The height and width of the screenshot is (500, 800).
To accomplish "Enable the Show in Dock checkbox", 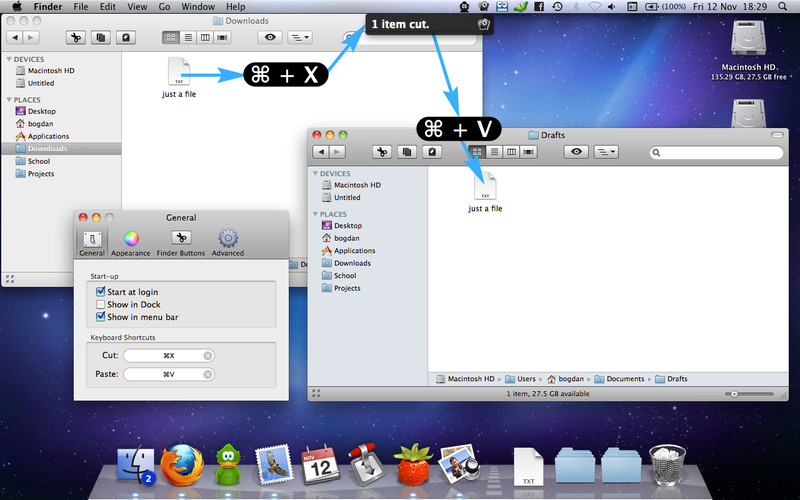I will pos(101,304).
